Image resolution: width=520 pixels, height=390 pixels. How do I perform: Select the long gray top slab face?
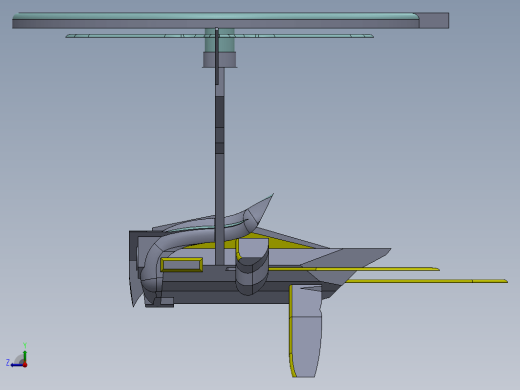216,24
